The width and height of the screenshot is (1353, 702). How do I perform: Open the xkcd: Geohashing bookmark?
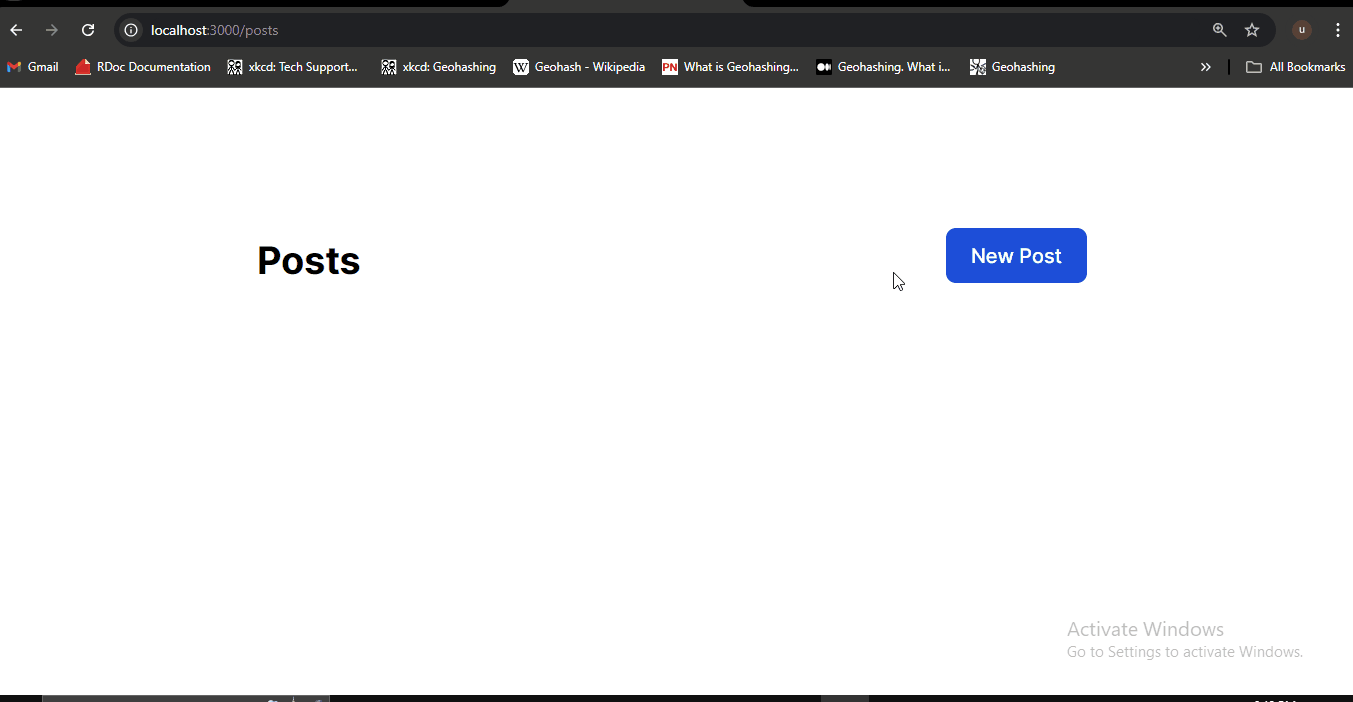click(439, 67)
